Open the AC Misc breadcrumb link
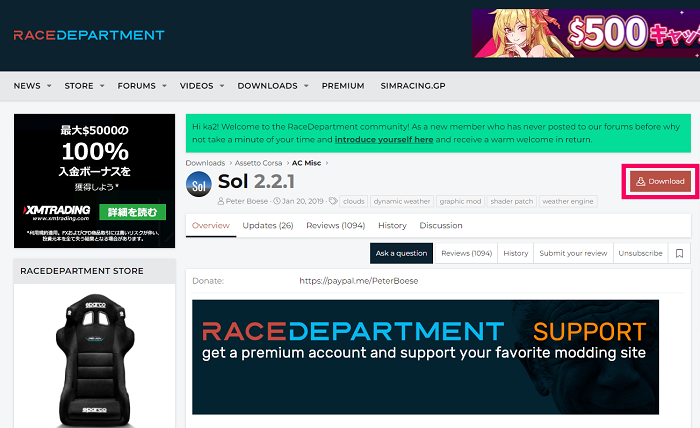700x428 pixels. pos(306,163)
